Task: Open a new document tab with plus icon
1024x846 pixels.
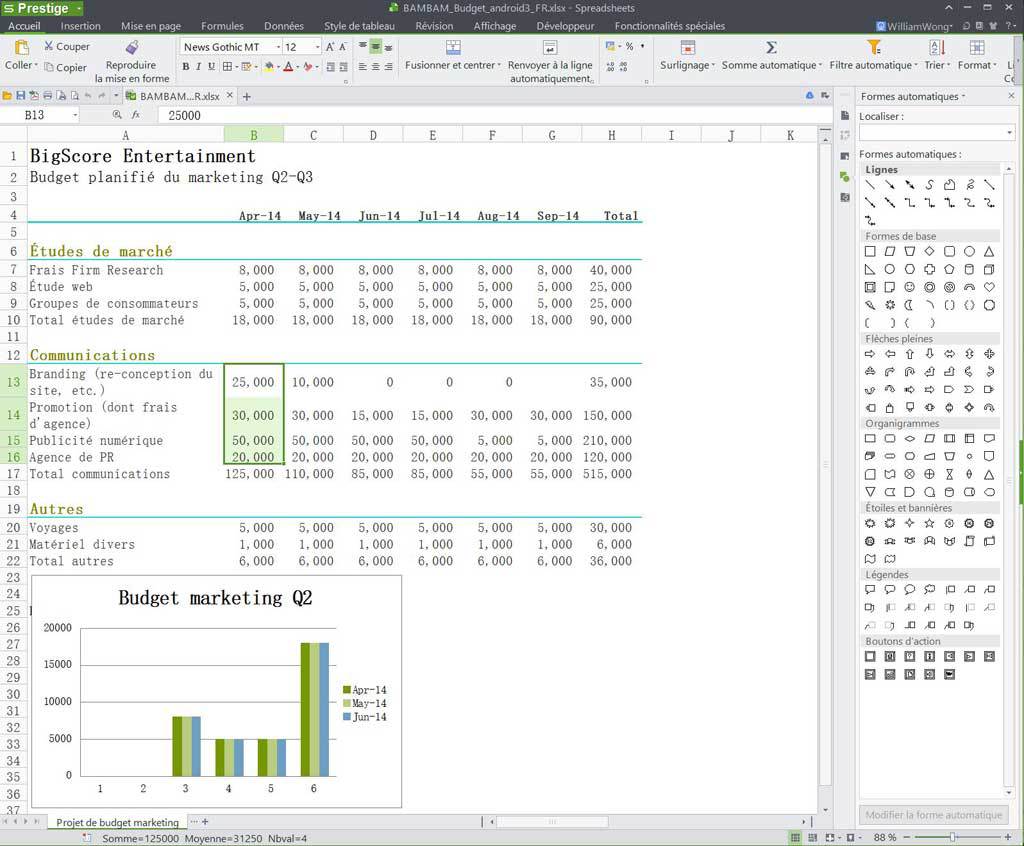Action: [x=247, y=97]
